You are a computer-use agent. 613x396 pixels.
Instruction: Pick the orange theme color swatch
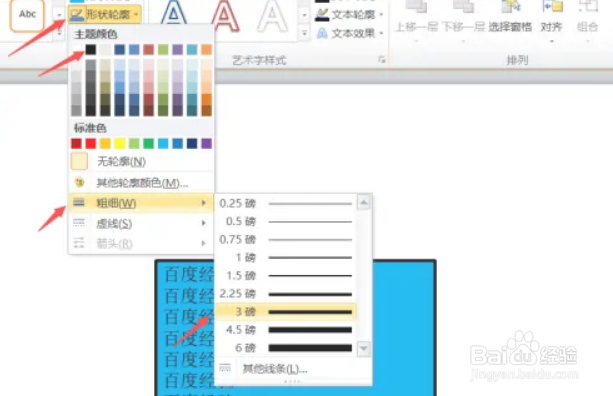click(x=206, y=49)
